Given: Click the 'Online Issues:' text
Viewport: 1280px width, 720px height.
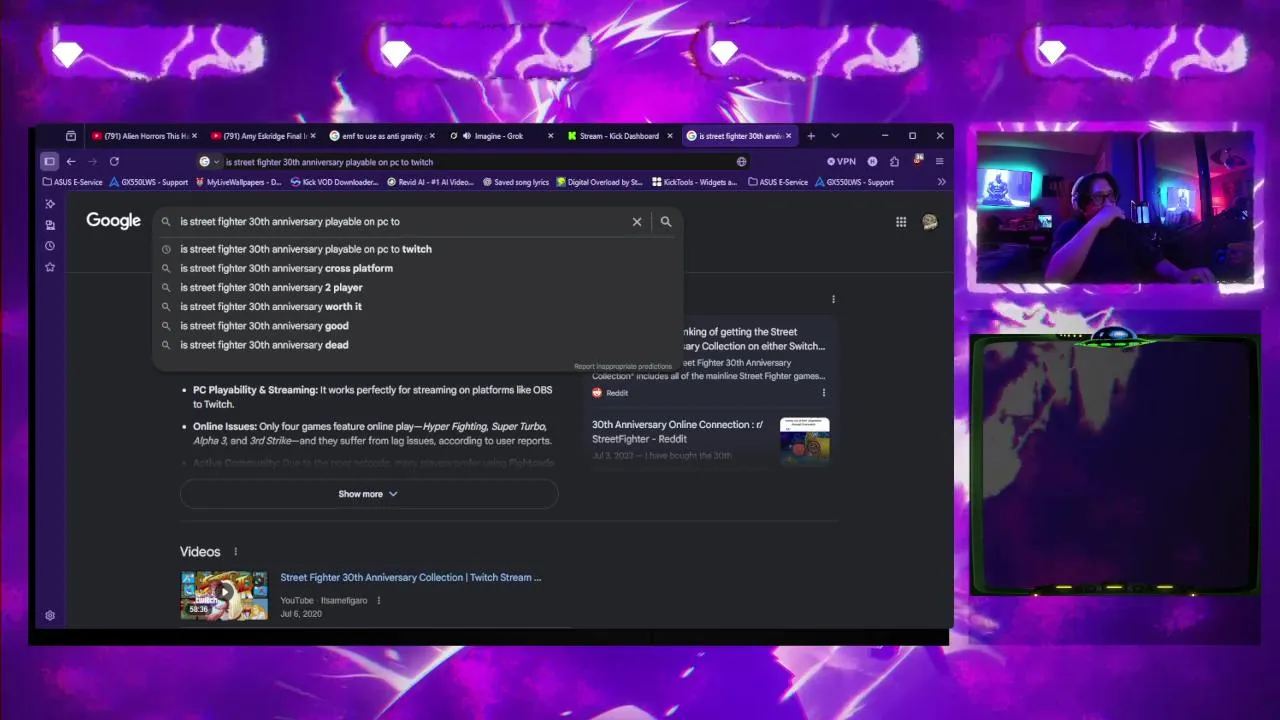Looking at the screenshot, I should click(x=225, y=427).
